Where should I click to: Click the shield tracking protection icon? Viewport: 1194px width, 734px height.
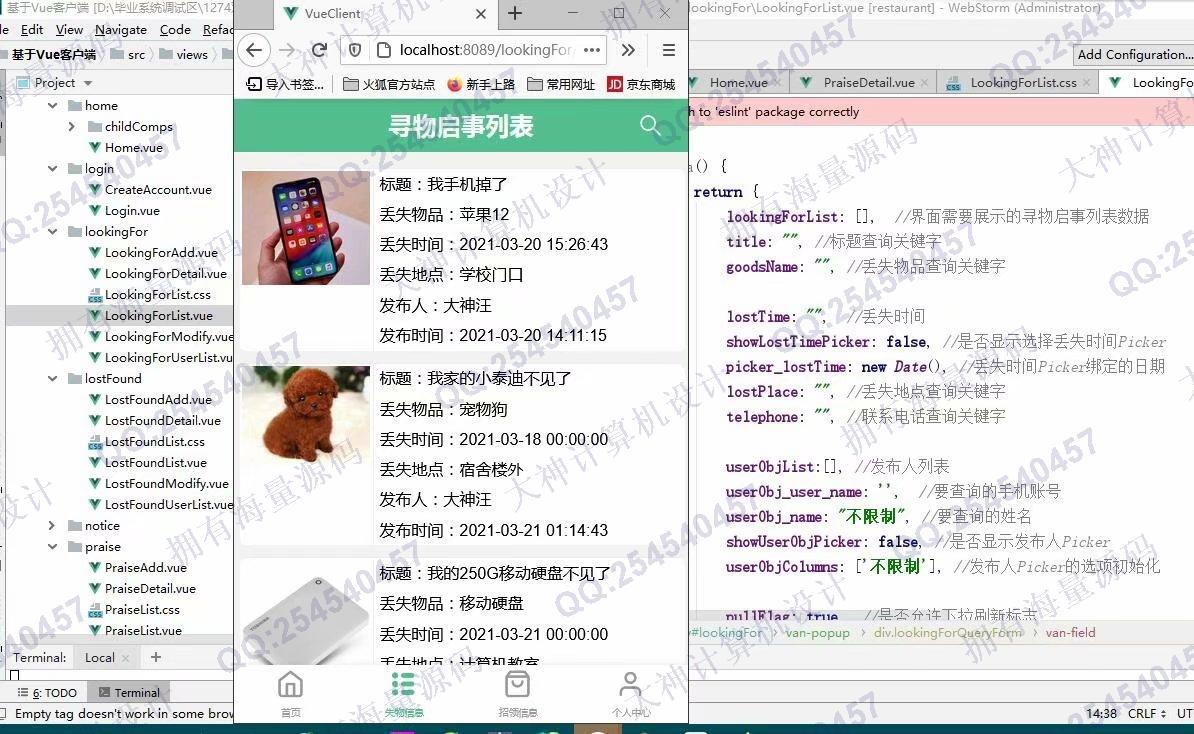(x=355, y=50)
